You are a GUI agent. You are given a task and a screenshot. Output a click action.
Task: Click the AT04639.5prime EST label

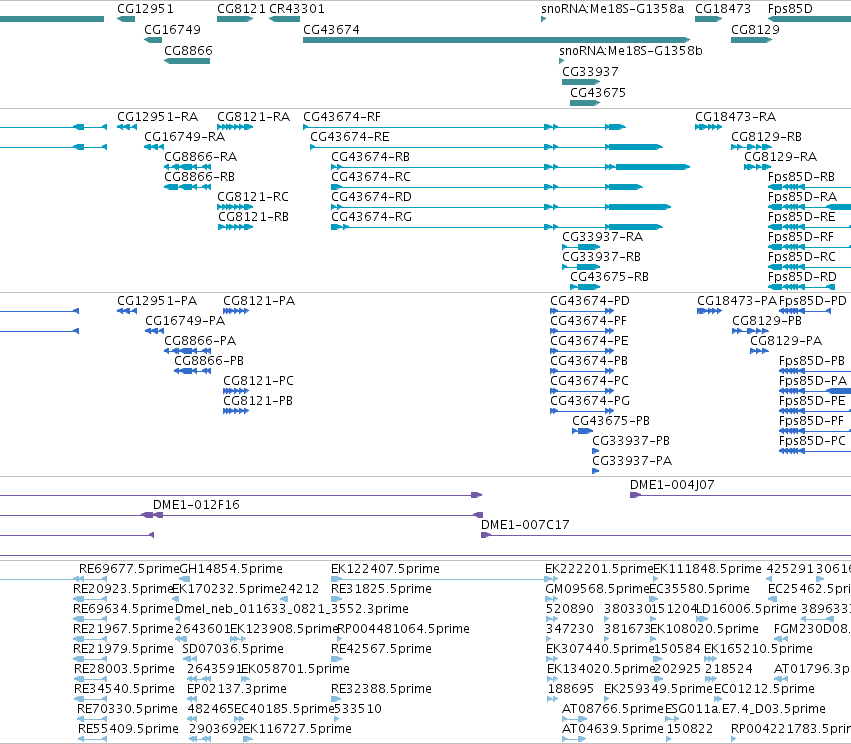click(x=613, y=729)
